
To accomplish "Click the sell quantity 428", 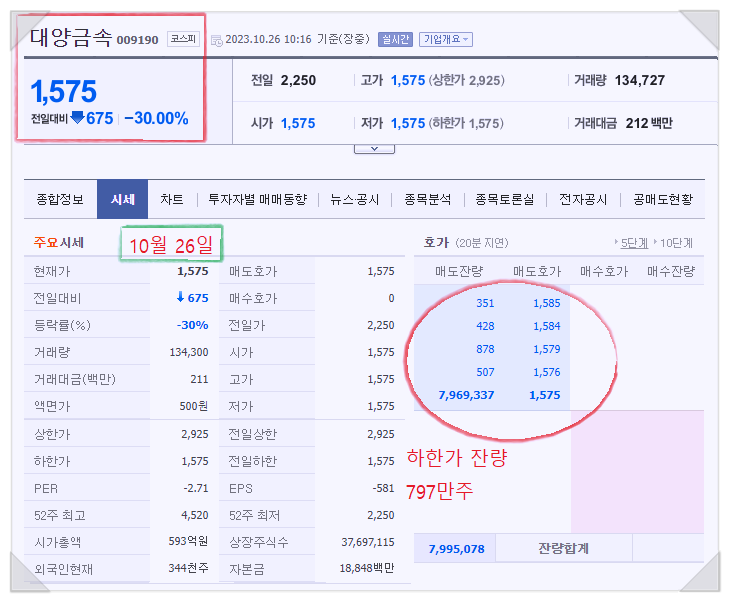I will (485, 326).
